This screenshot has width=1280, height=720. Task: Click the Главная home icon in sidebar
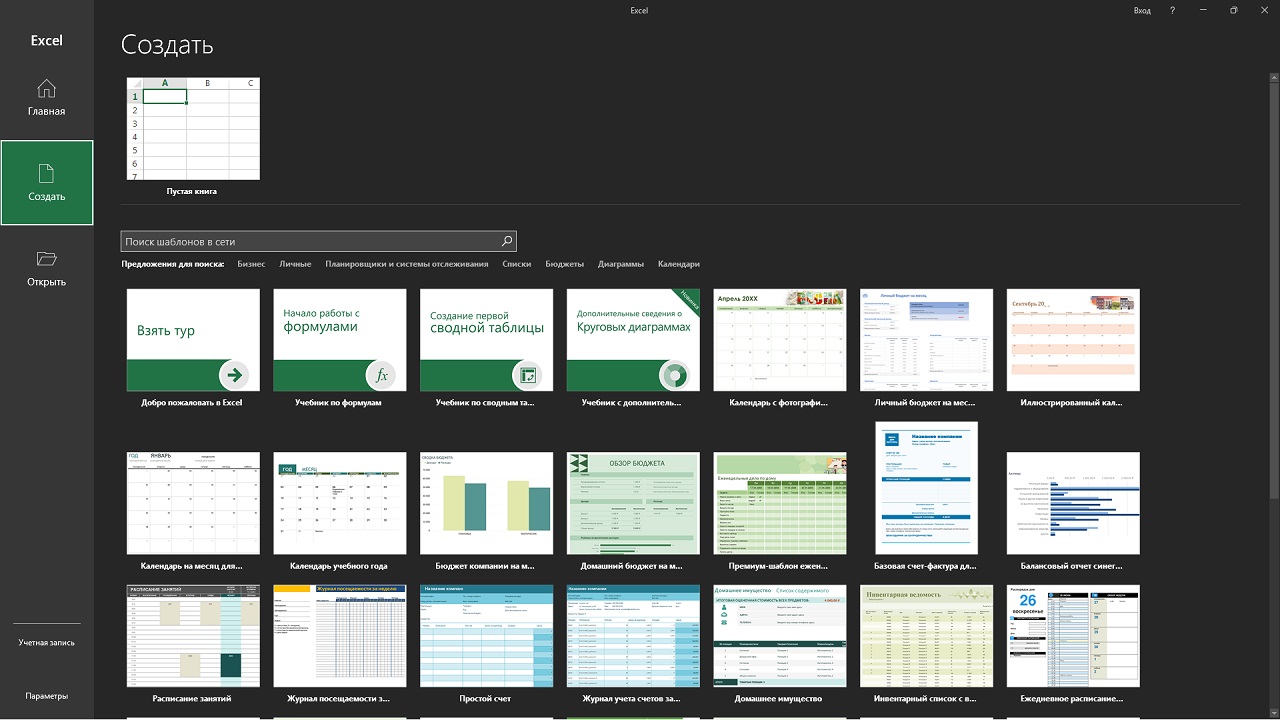[x=46, y=88]
